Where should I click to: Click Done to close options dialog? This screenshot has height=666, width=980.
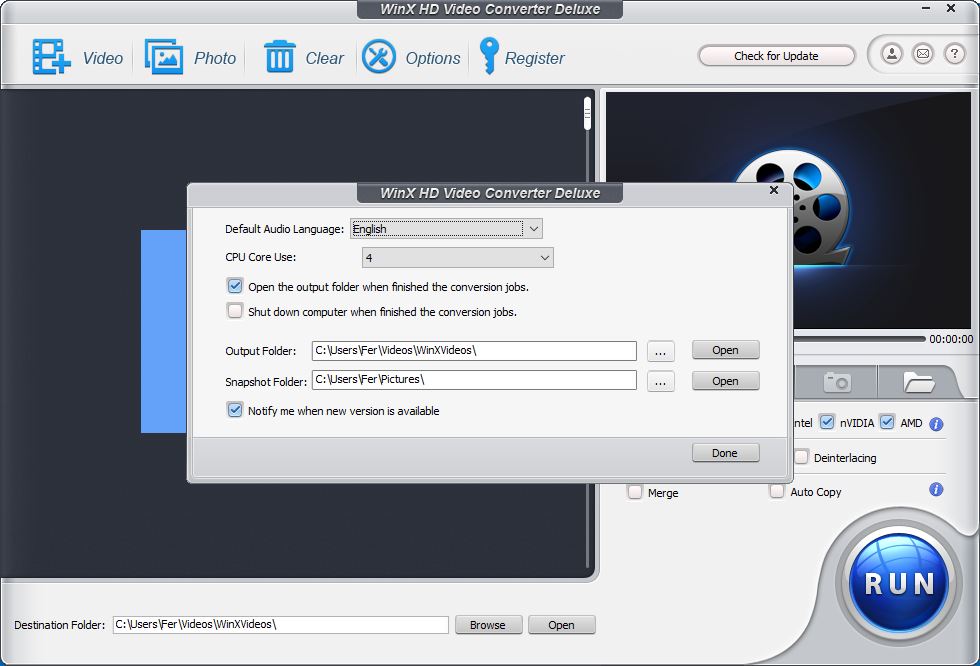[x=726, y=453]
